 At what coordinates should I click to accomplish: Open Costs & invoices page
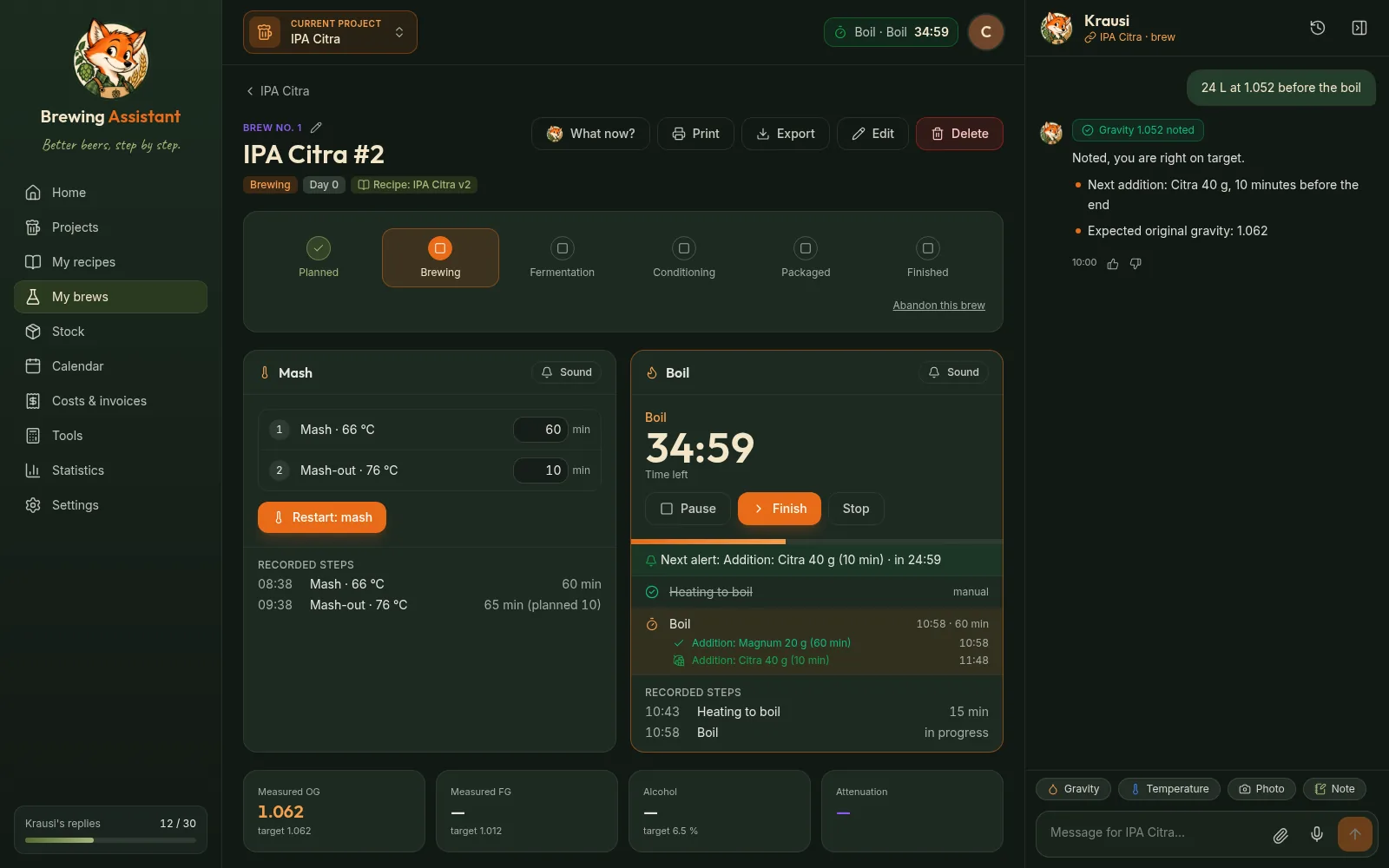pos(110,401)
